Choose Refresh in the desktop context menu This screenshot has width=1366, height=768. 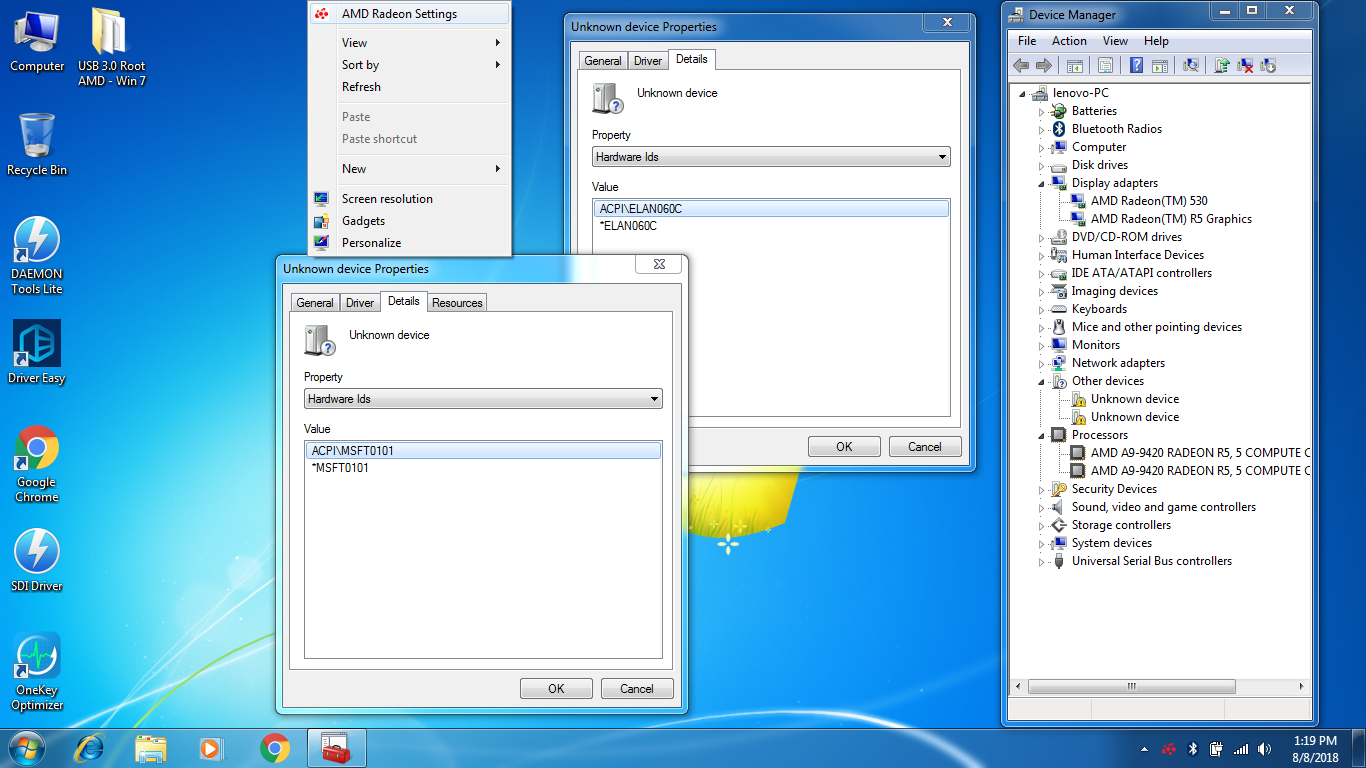tap(410, 87)
